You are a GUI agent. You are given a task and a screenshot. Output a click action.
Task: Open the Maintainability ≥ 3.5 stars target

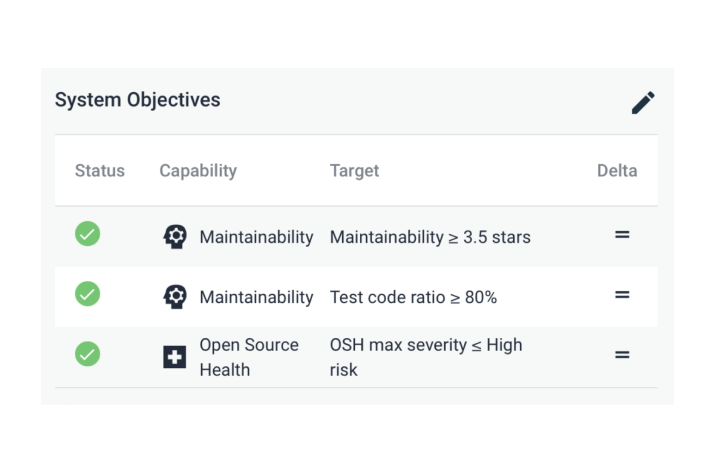(430, 237)
